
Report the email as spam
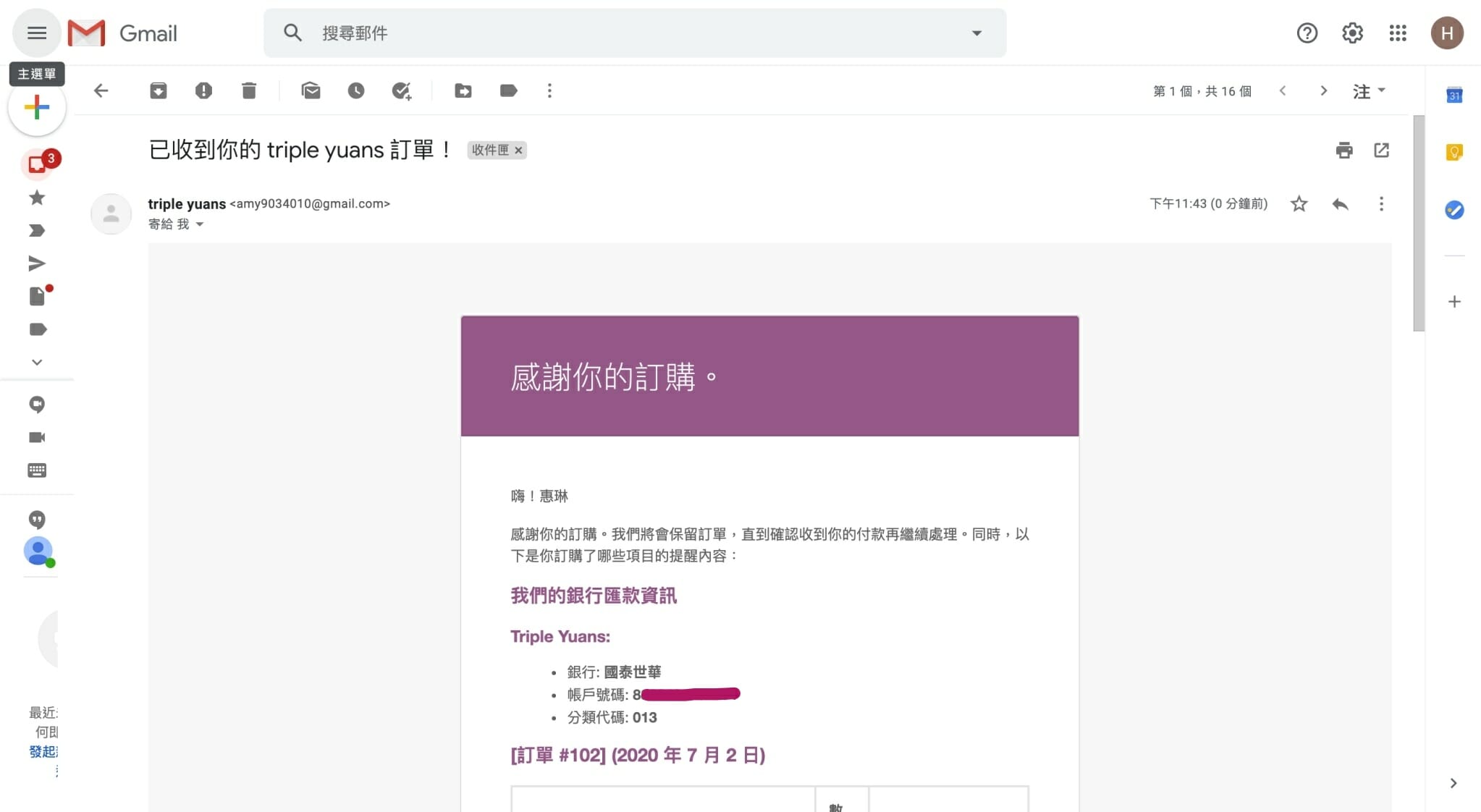(x=203, y=90)
